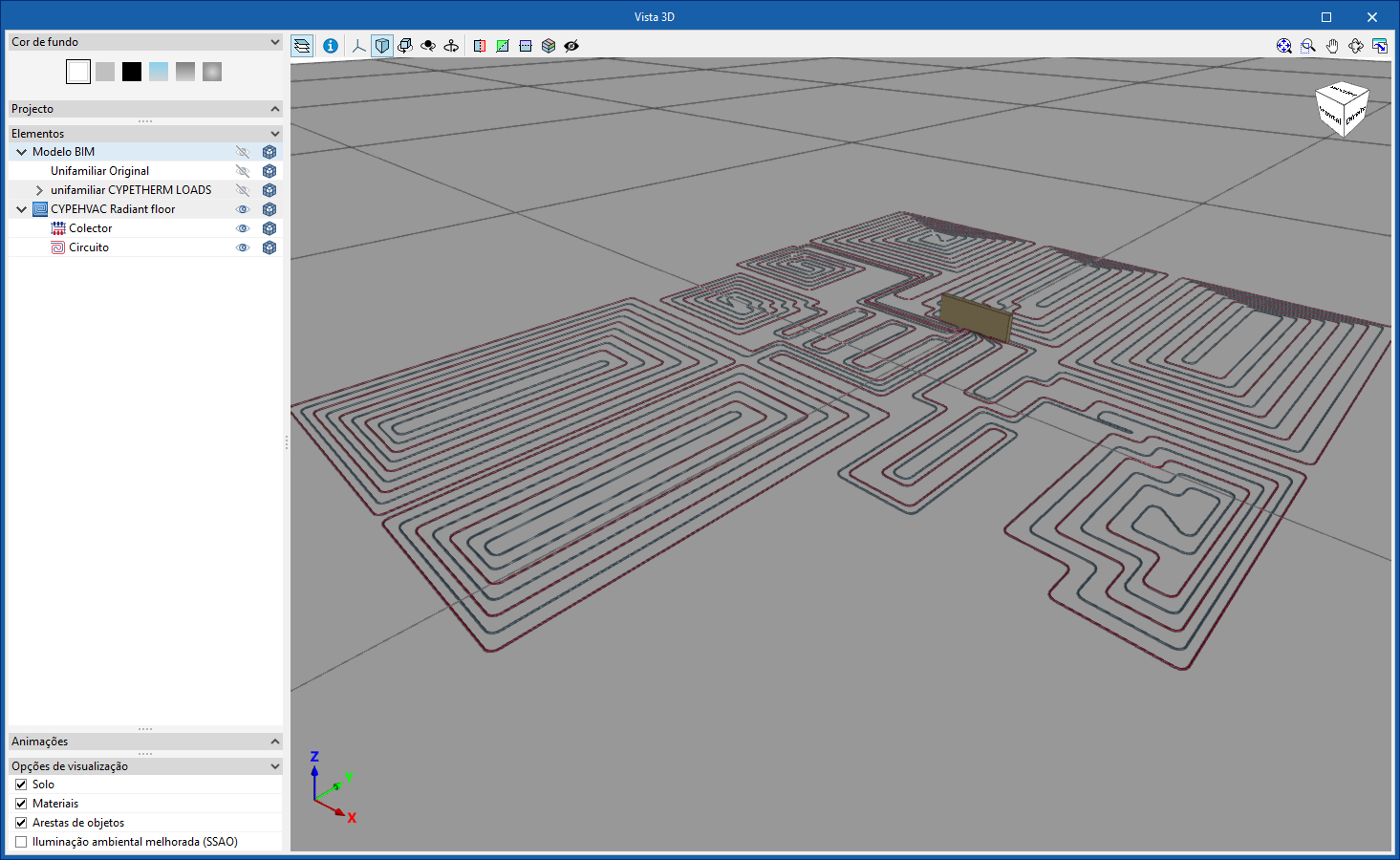Collapse the Modelo BIM tree node

click(21, 152)
